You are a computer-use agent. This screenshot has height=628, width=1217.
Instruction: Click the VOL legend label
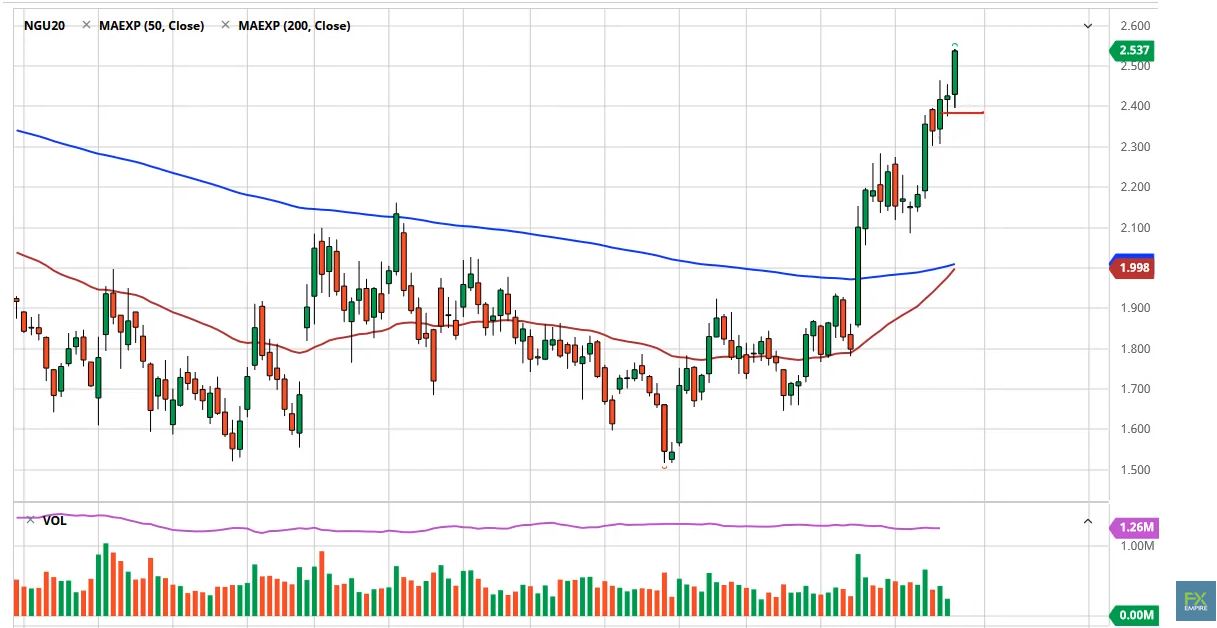55,521
